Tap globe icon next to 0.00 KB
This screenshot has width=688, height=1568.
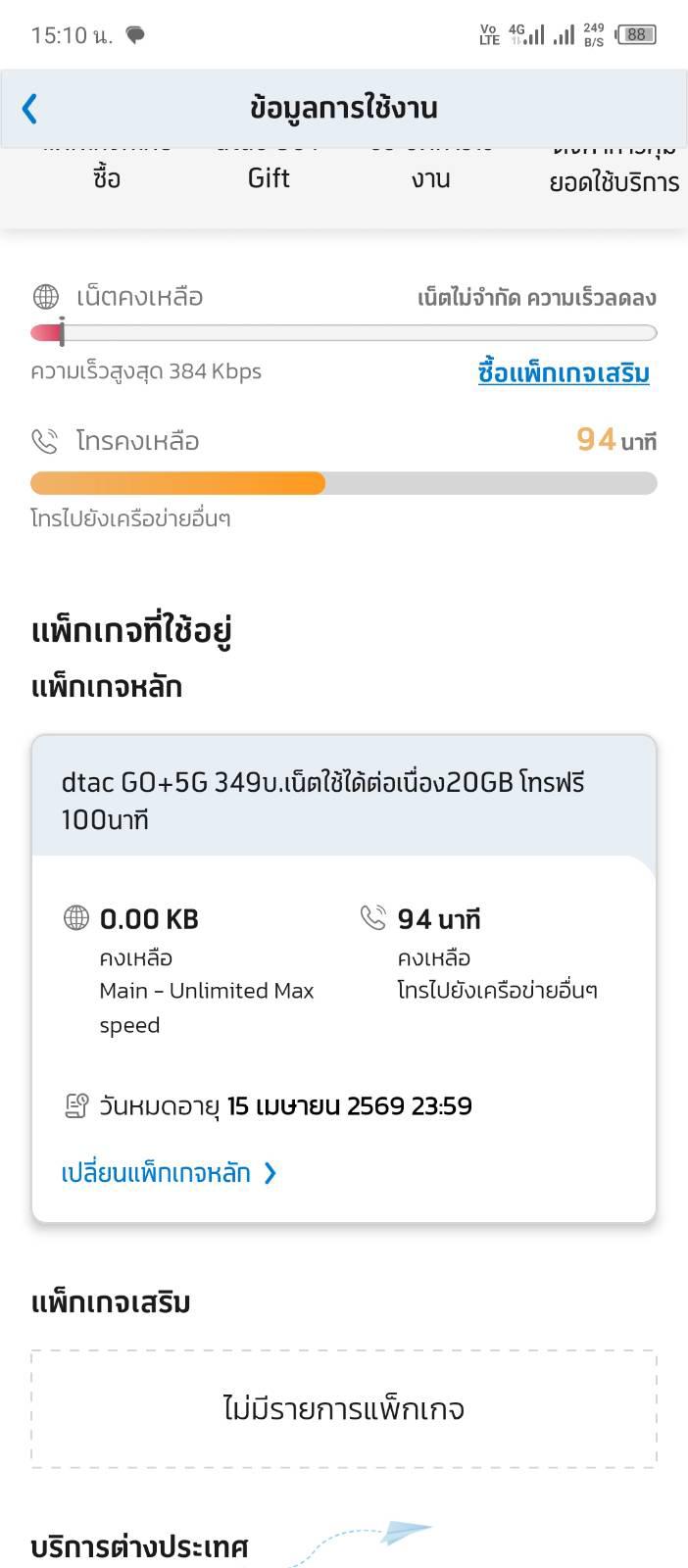tap(75, 918)
